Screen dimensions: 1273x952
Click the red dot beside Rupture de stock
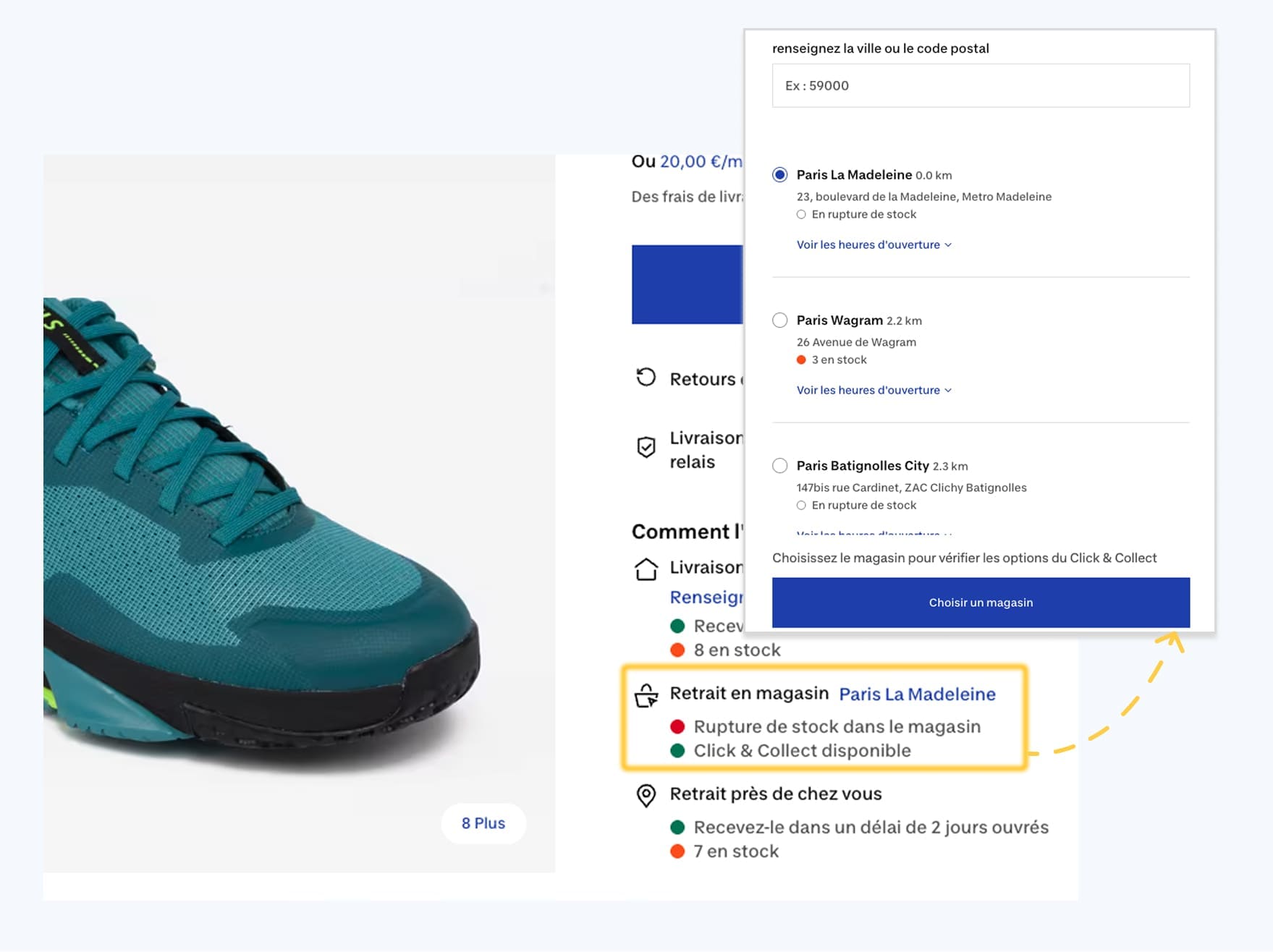pos(678,726)
